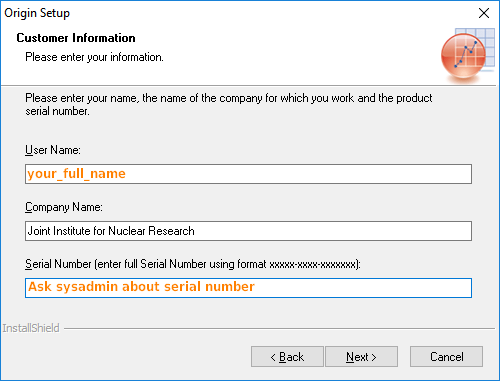This screenshot has height=381, width=500.
Task: Click the User Name input field
Action: coord(248,174)
